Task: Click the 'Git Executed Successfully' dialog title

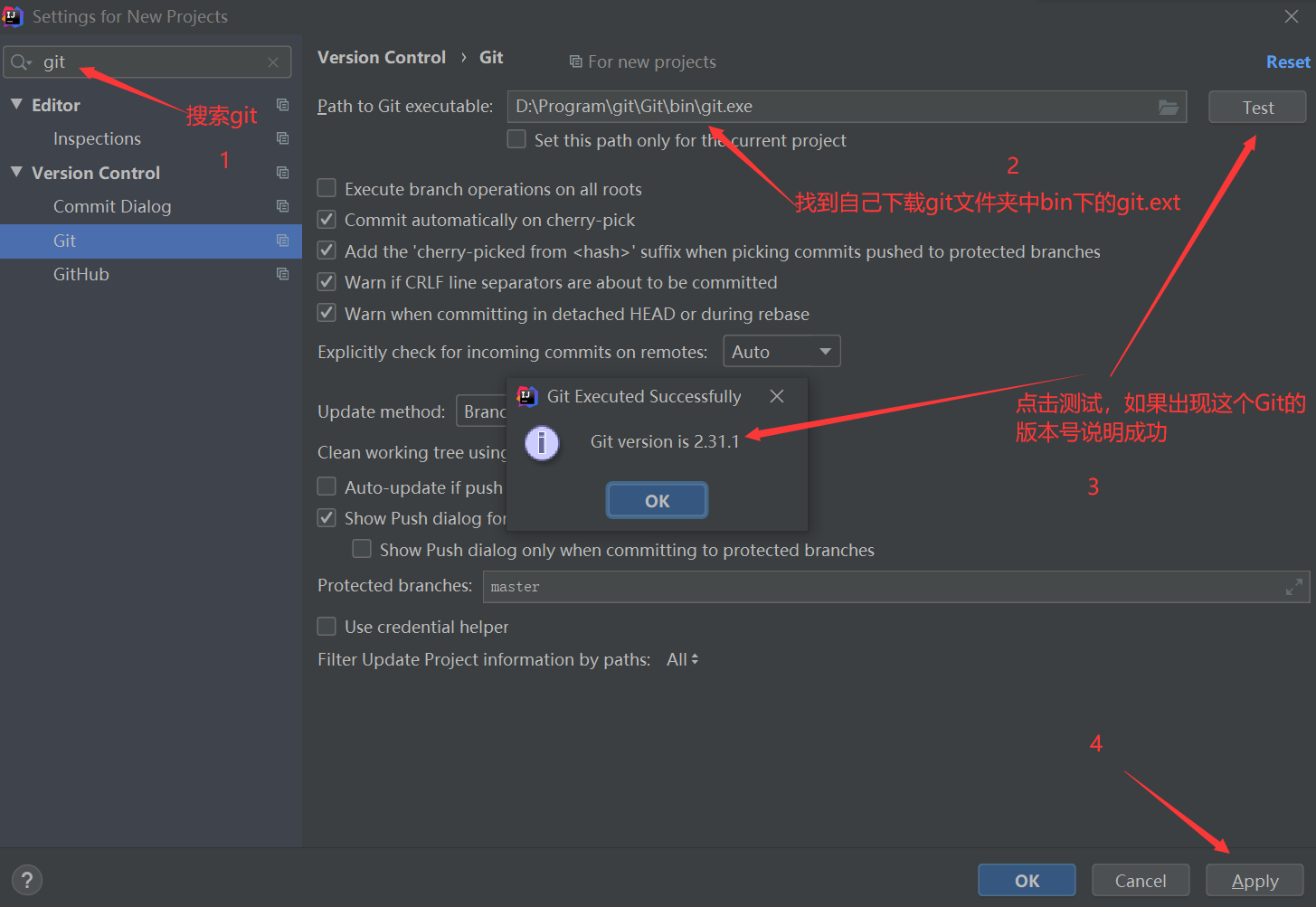Action: click(644, 396)
